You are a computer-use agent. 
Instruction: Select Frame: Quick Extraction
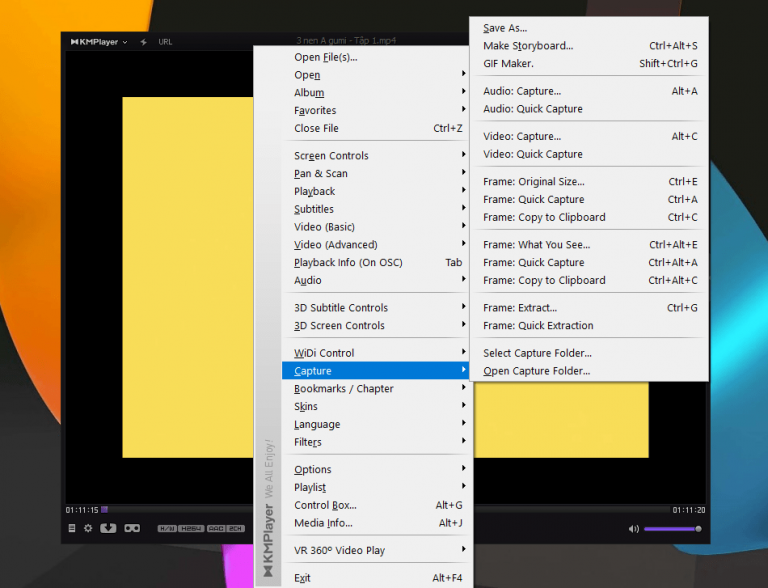(x=589, y=326)
